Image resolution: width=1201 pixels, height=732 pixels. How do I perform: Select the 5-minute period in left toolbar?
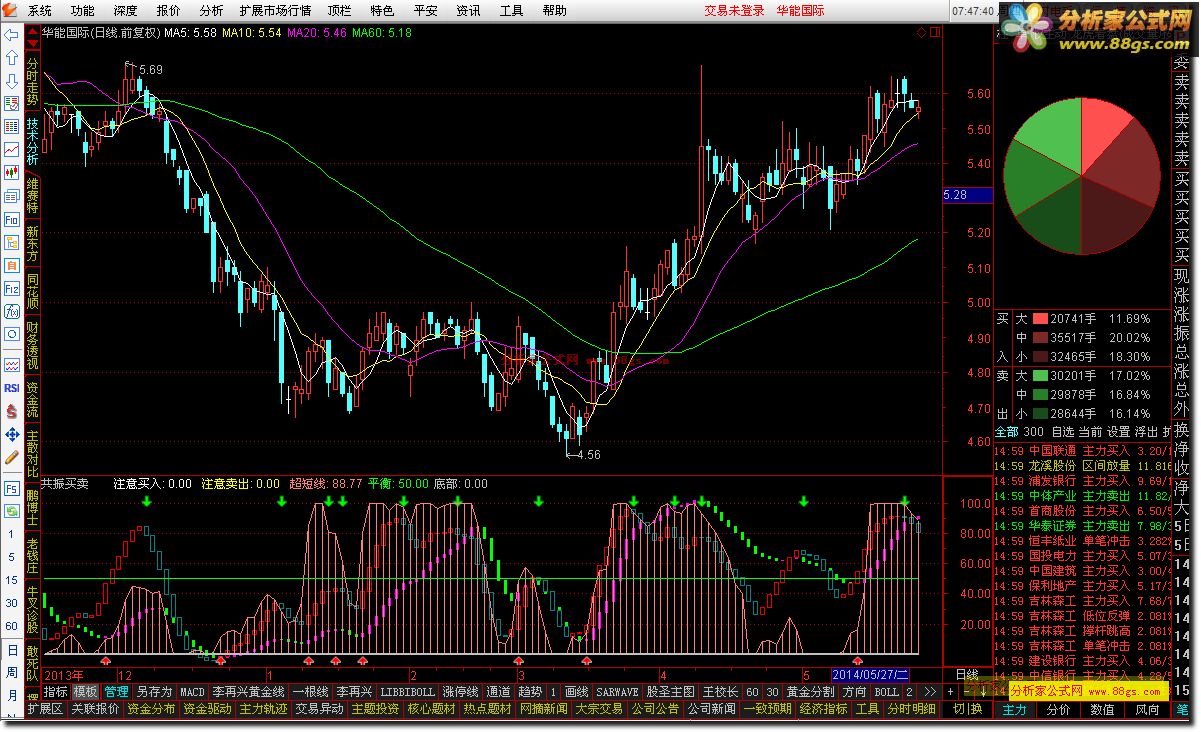point(12,558)
